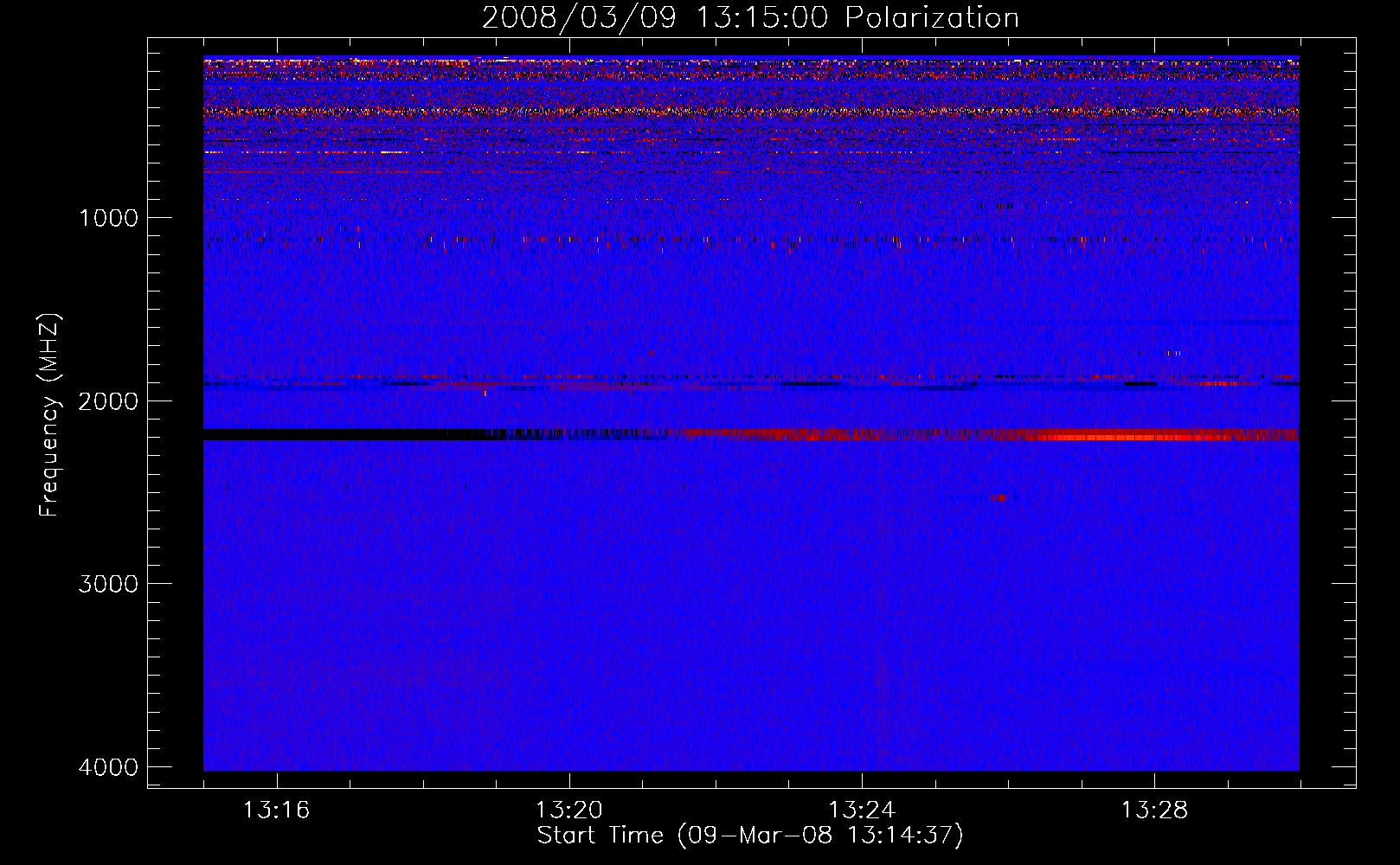Image resolution: width=1400 pixels, height=865 pixels.
Task: Click the plot title '2008/03/09 13:15:00 Polarization'
Action: click(750, 17)
